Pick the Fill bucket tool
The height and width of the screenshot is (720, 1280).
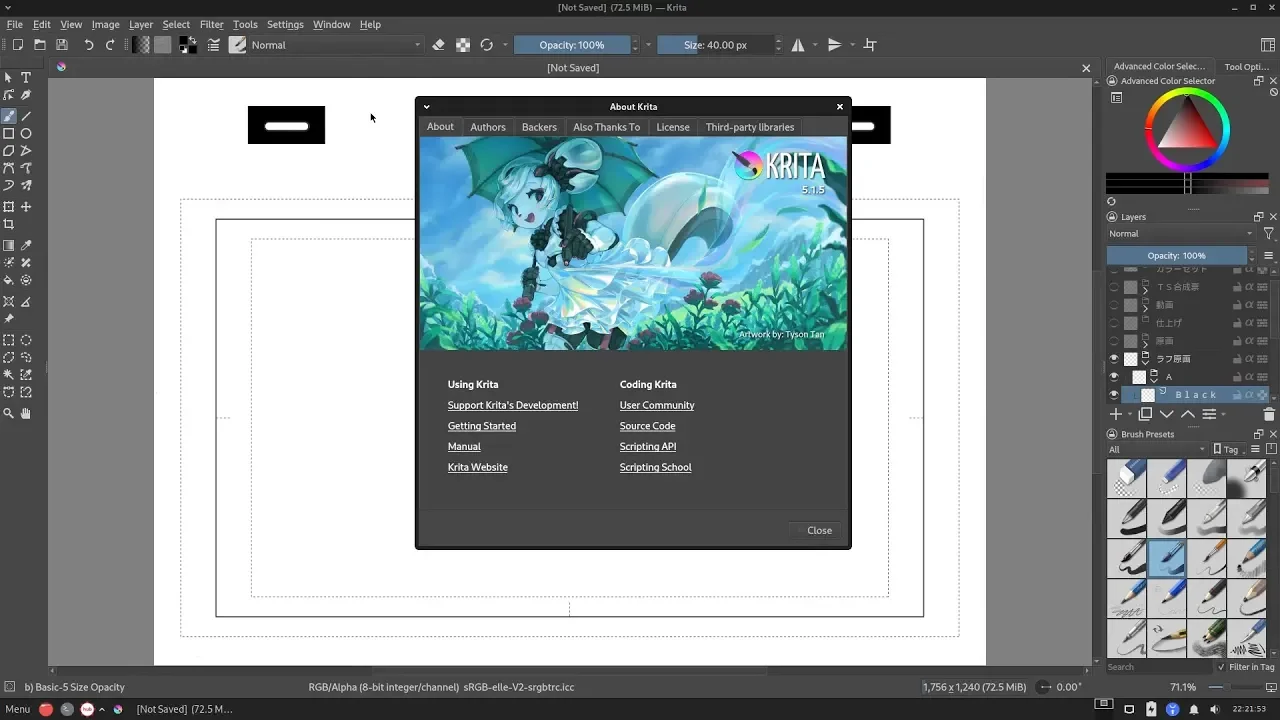click(9, 280)
